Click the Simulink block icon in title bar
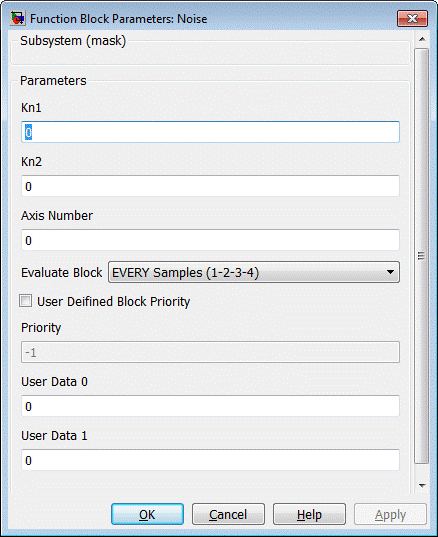This screenshot has width=438, height=537. tap(18, 18)
